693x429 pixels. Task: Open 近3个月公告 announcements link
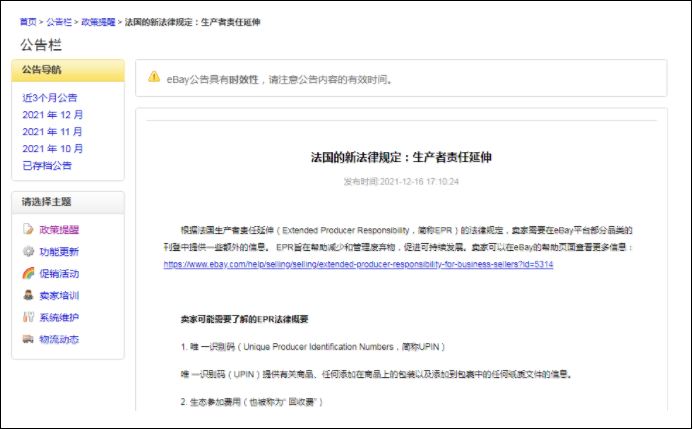pos(50,98)
